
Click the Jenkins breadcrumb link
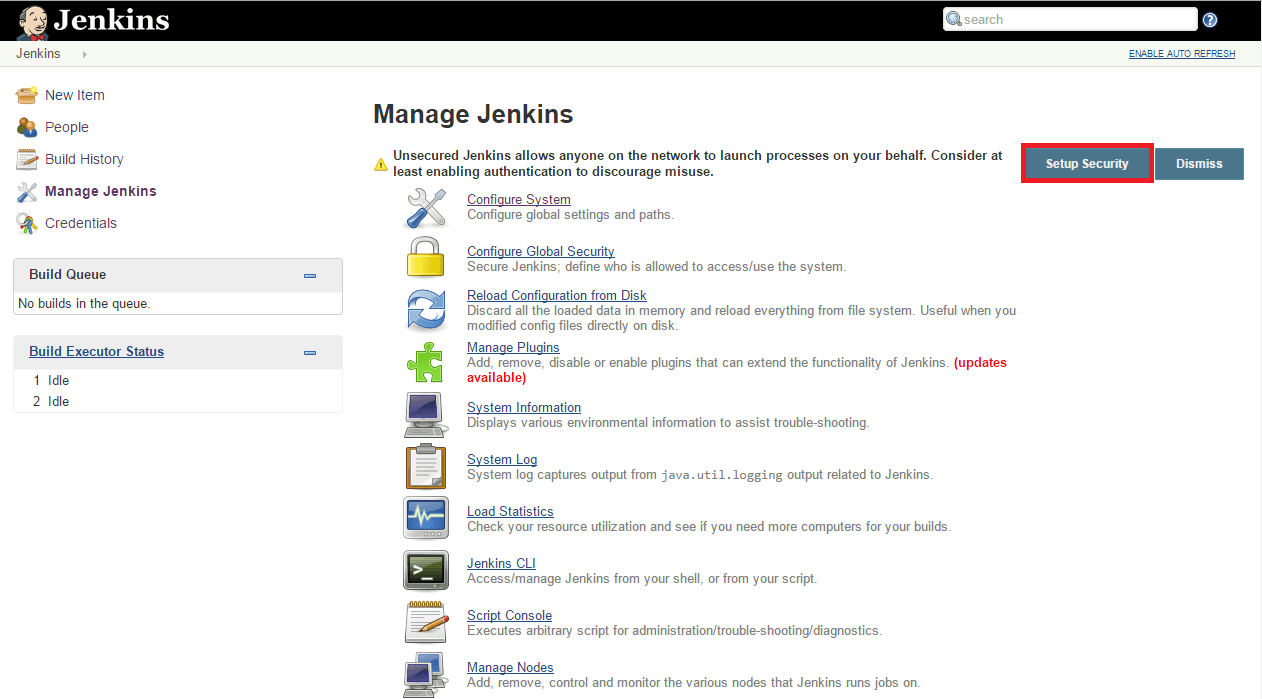coord(38,54)
